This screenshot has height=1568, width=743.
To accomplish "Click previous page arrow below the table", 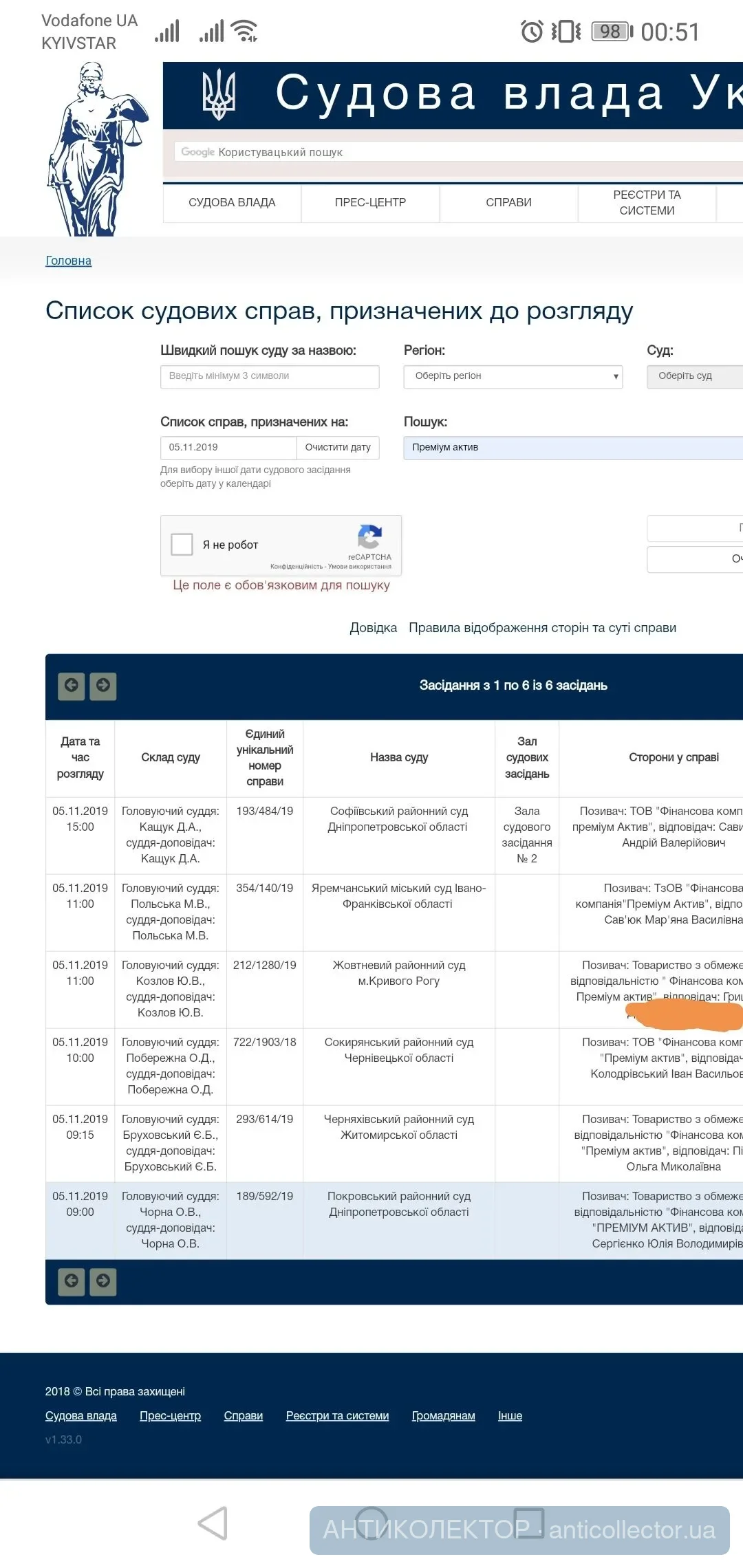I will coord(71,1281).
